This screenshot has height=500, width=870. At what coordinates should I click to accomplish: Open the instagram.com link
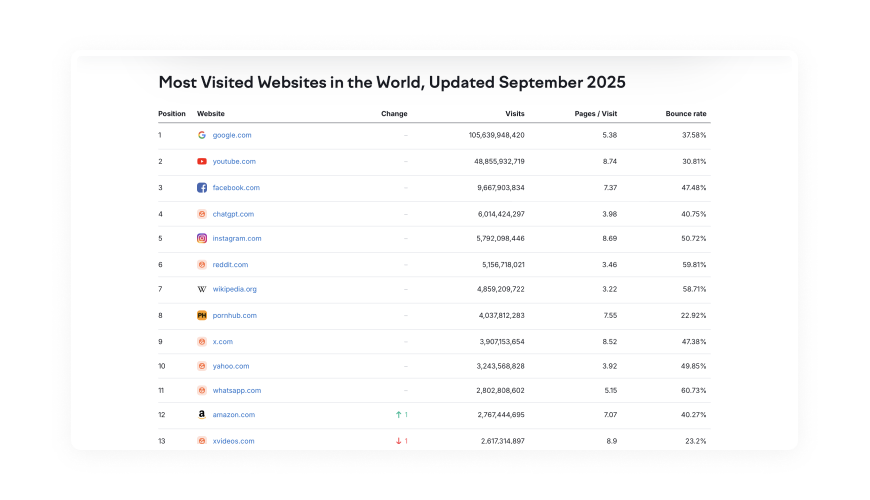(x=237, y=239)
